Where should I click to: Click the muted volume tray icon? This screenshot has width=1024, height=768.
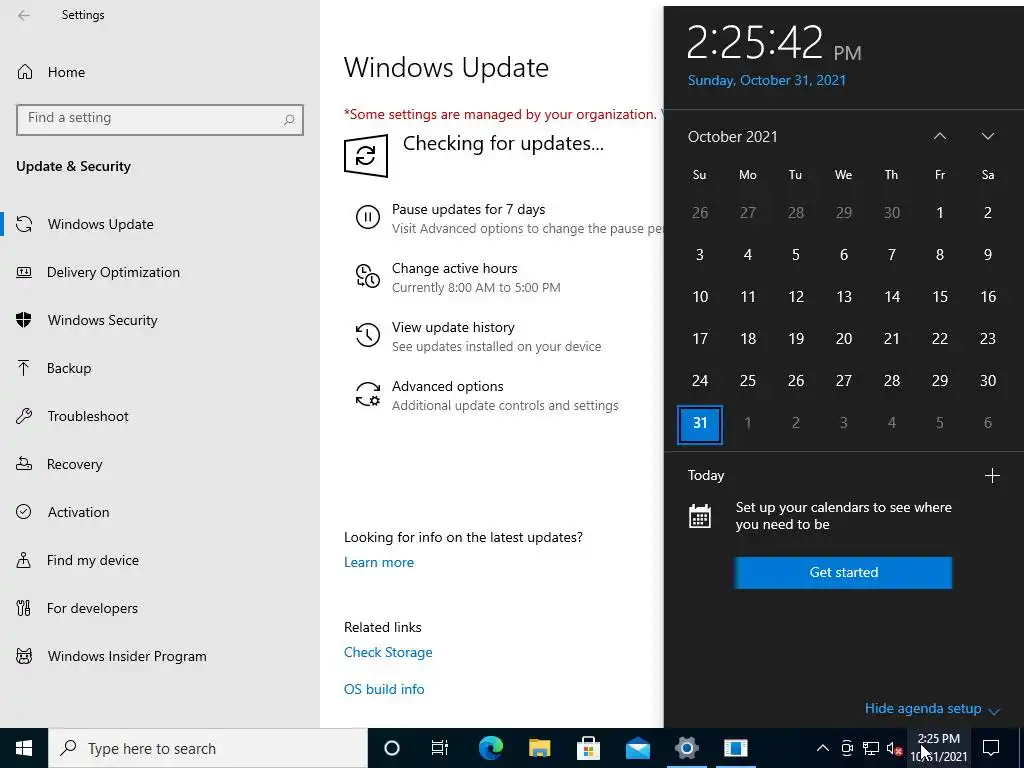(x=895, y=748)
